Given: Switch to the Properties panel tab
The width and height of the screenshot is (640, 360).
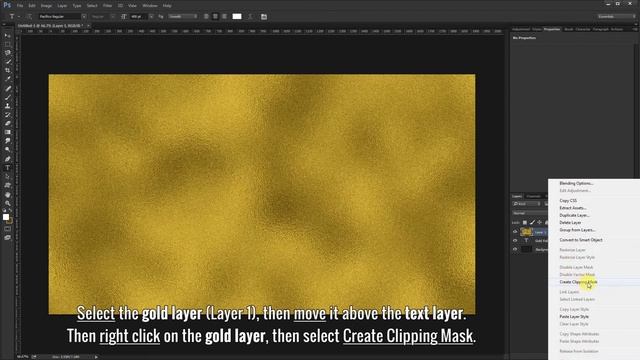Looking at the screenshot, I should 552,29.
